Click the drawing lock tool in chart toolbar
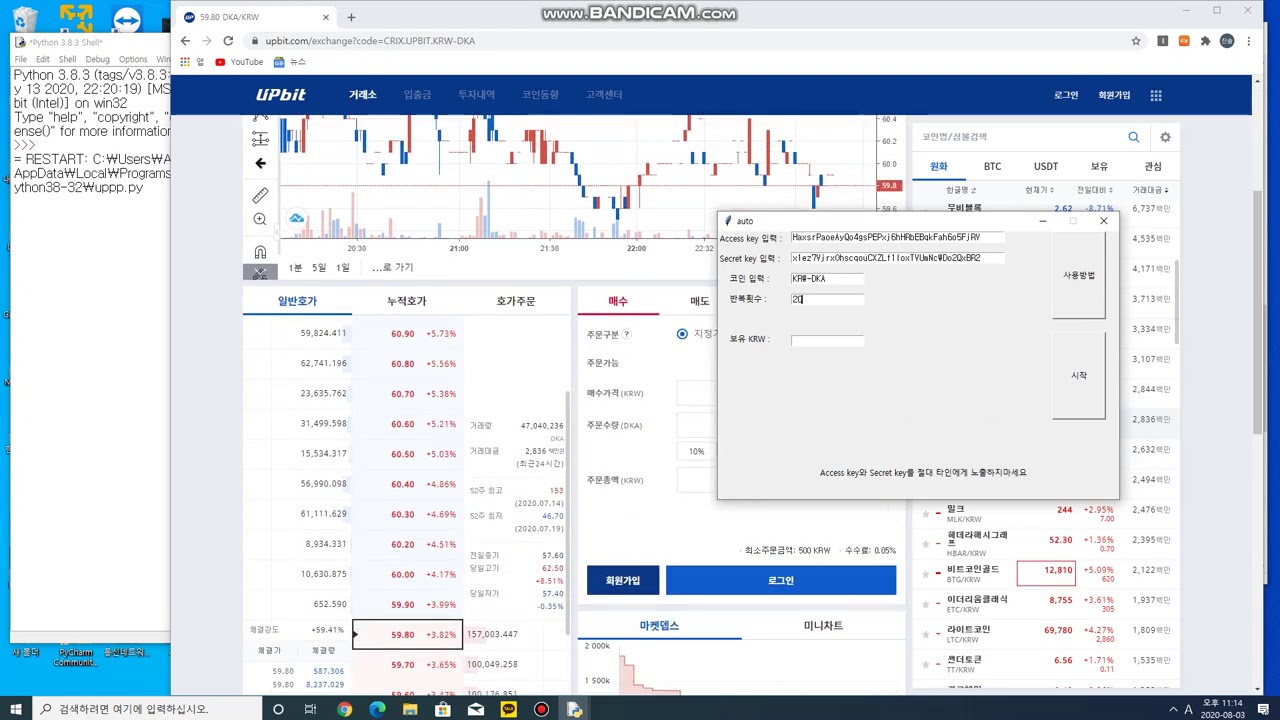Image resolution: width=1280 pixels, height=720 pixels. (260, 273)
